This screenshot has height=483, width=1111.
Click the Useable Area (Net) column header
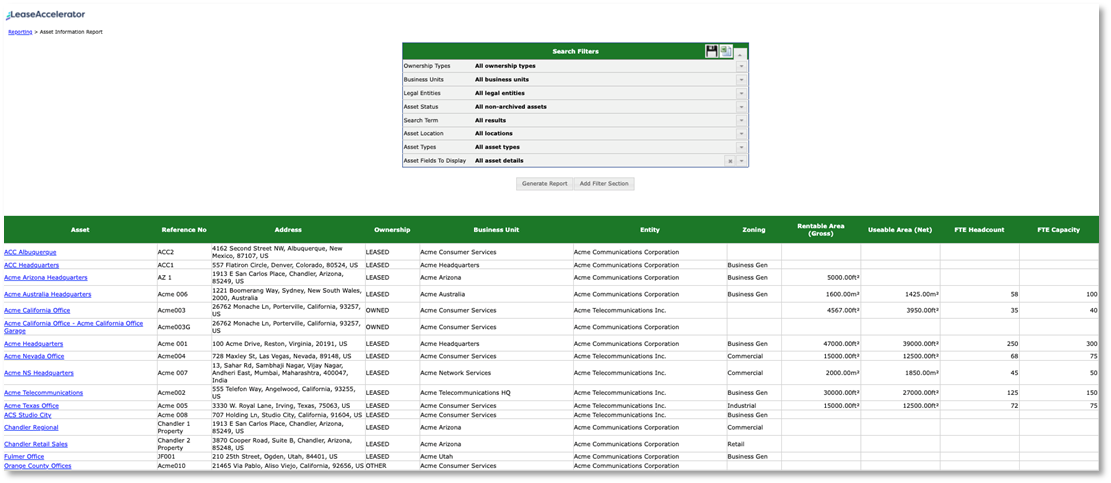tap(900, 229)
